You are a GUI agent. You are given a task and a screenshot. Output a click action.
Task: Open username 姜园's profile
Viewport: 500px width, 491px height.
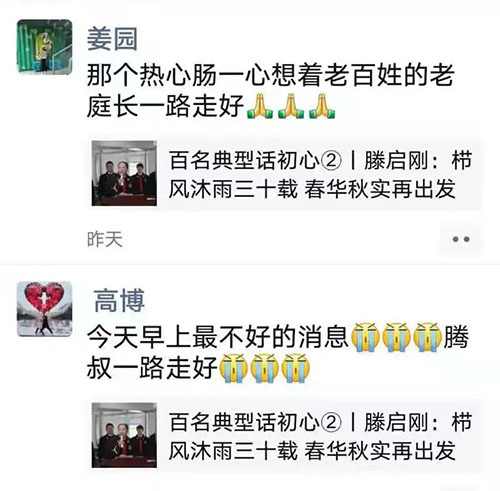pyautogui.click(x=112, y=39)
